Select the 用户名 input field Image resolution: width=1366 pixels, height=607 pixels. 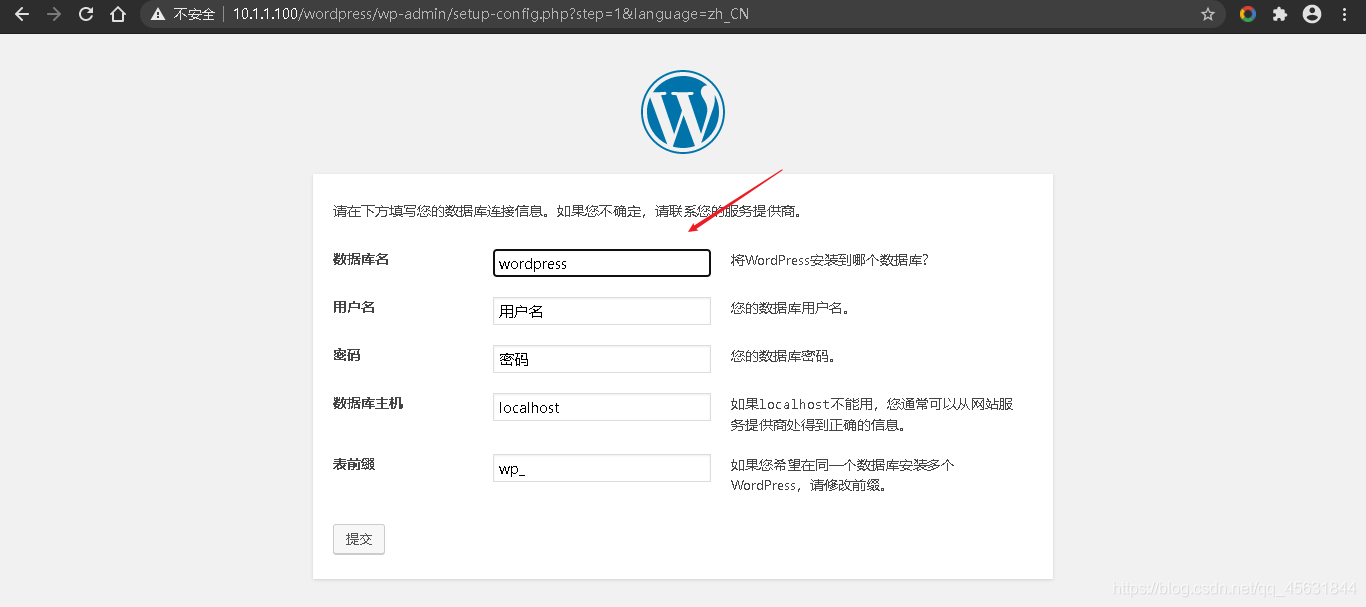[x=602, y=311]
